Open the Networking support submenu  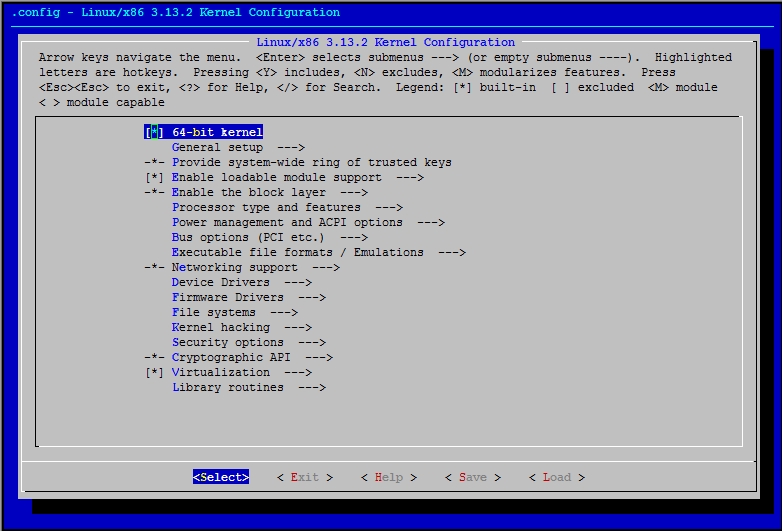pyautogui.click(x=256, y=267)
